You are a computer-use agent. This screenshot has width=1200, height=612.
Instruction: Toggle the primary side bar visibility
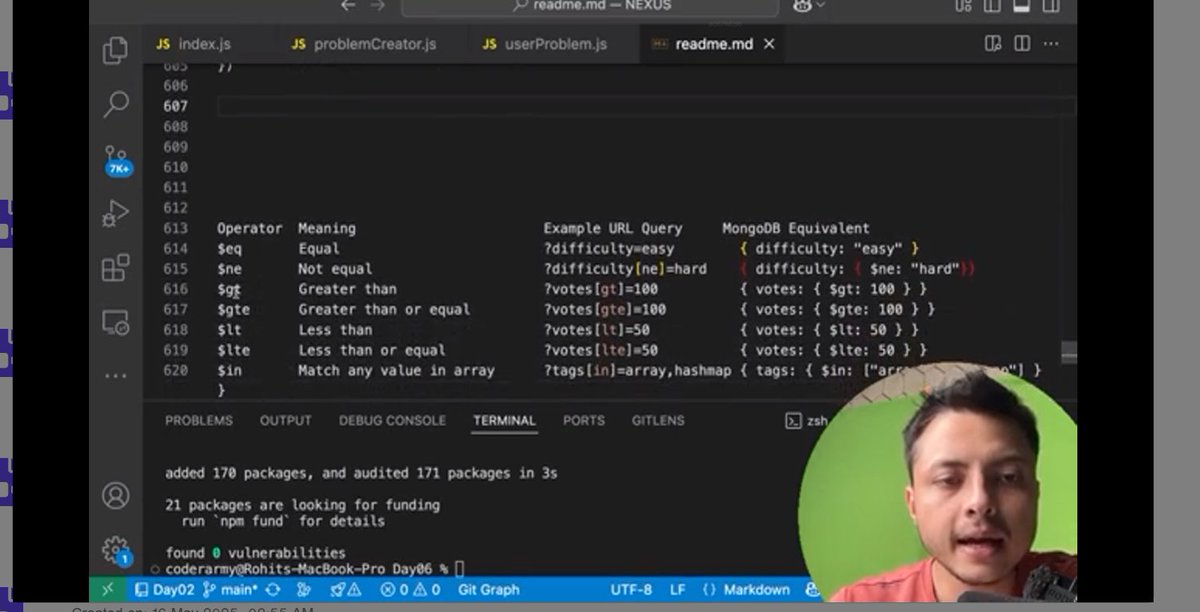(992, 5)
